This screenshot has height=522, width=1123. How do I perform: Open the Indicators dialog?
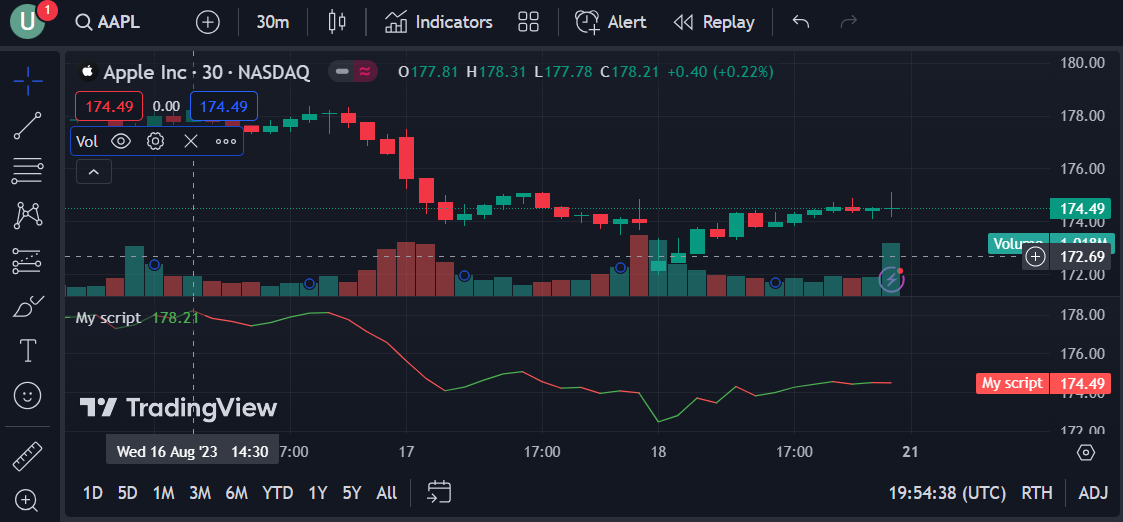[439, 22]
